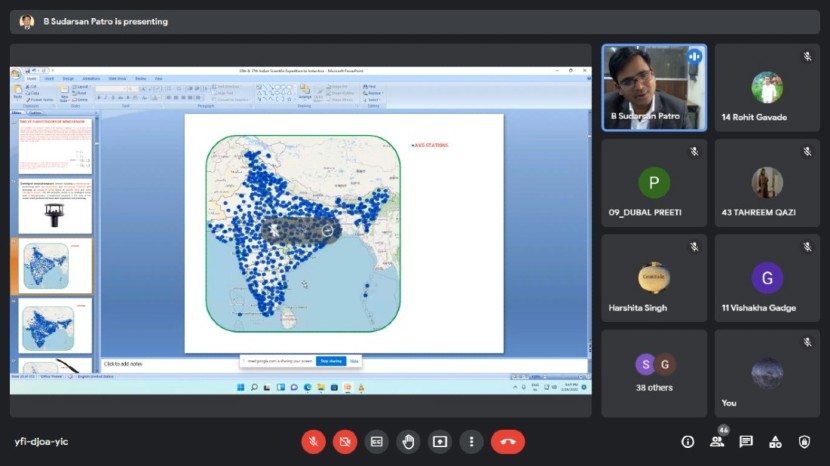This screenshot has height=466, width=830.
Task: Leave the call
Action: [508, 441]
